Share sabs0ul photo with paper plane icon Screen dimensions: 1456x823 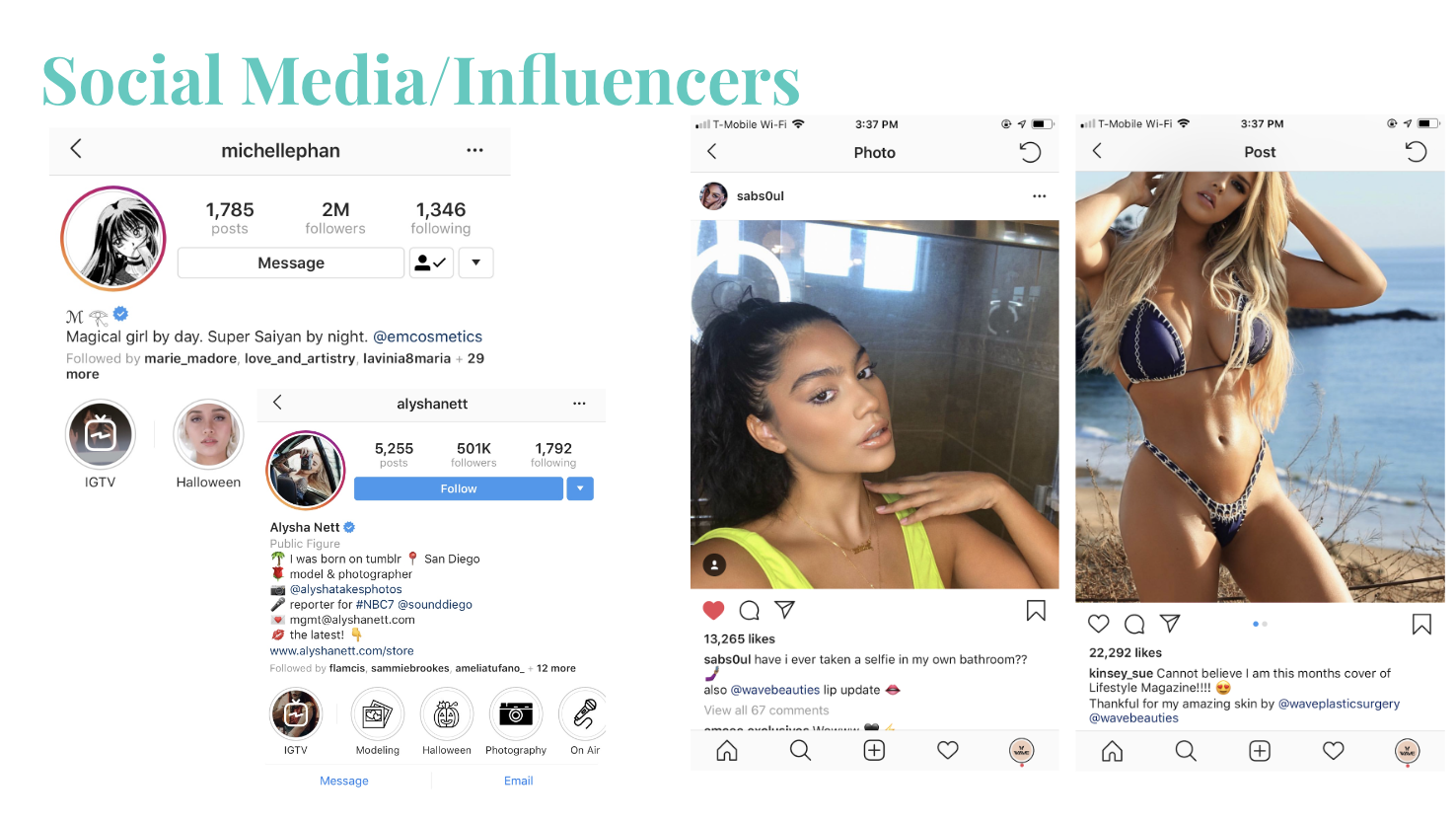coord(784,610)
